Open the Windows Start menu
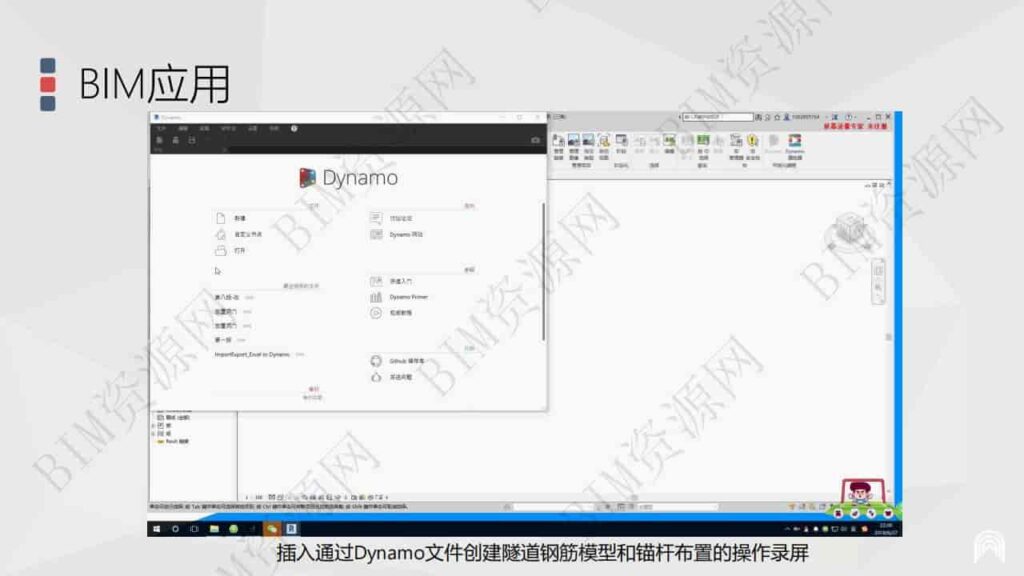 point(157,529)
